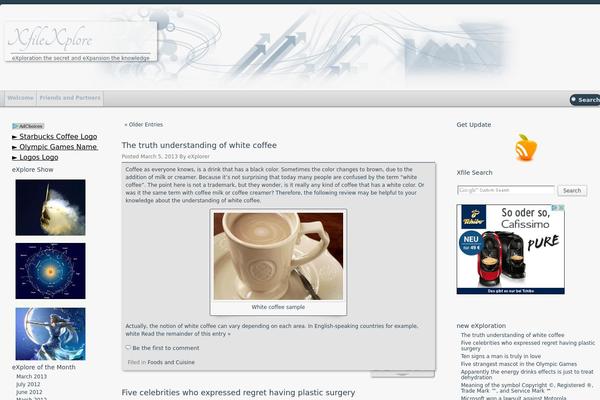
Task: Click the Tchibo Cafissimo Pure advertisement
Action: (510, 249)
